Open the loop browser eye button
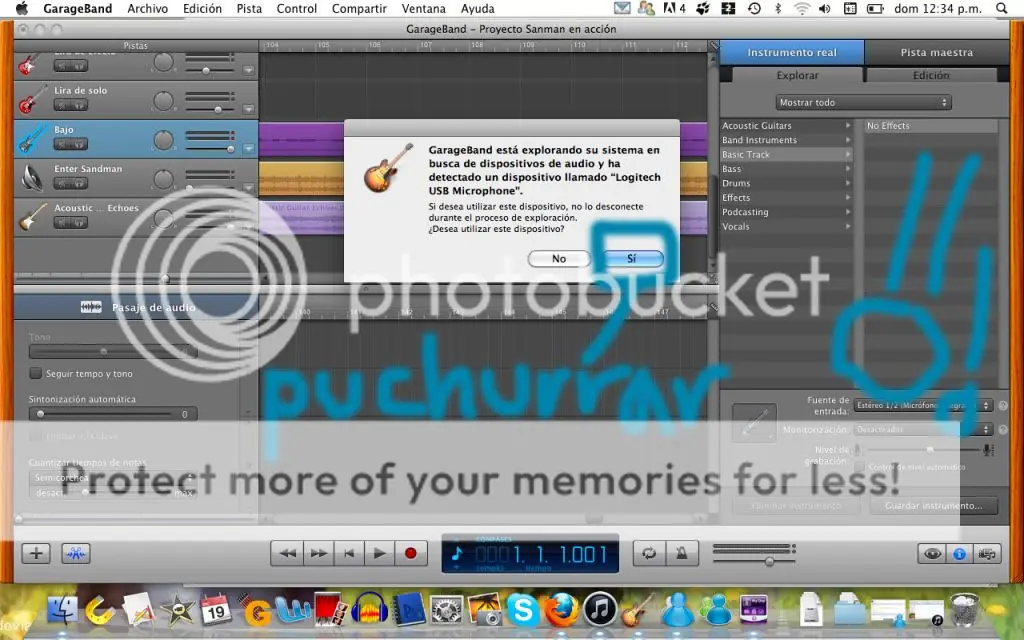 click(932, 554)
